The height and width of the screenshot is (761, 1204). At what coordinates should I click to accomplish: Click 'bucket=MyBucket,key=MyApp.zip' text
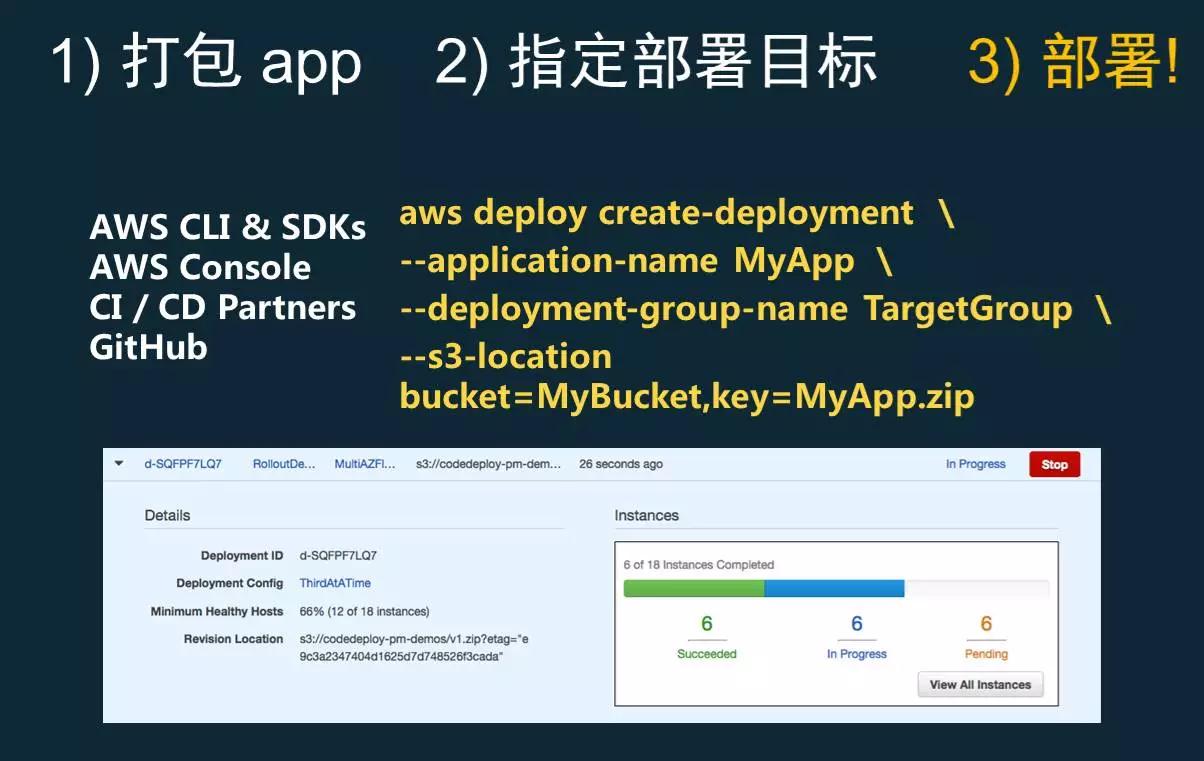[x=687, y=397]
